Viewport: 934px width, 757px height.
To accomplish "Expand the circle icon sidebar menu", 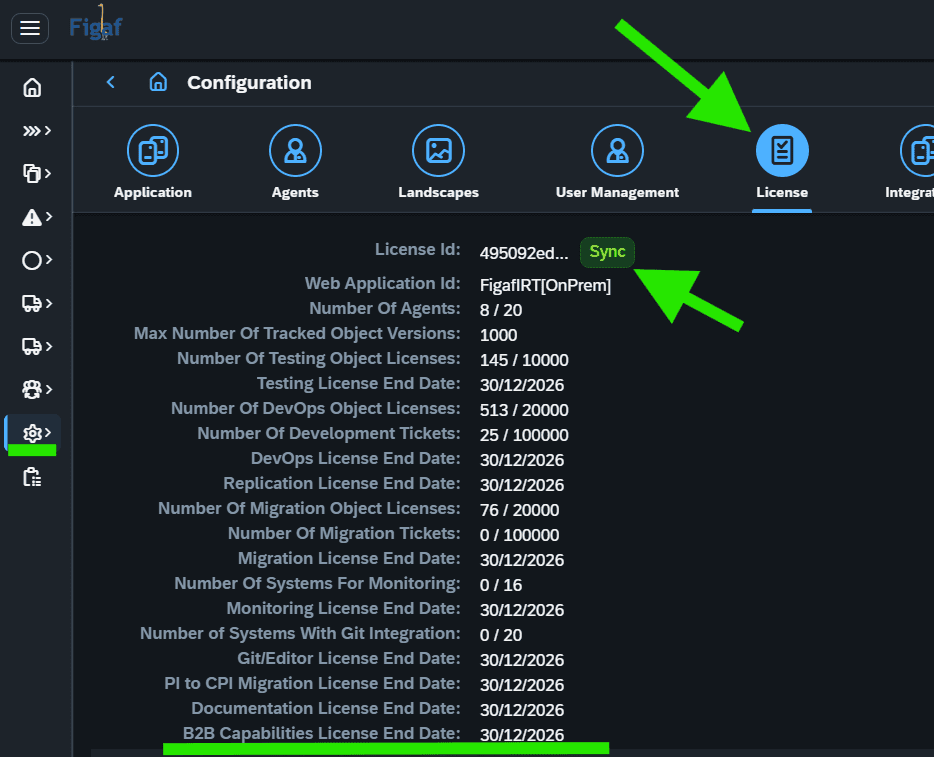I will coord(36,260).
